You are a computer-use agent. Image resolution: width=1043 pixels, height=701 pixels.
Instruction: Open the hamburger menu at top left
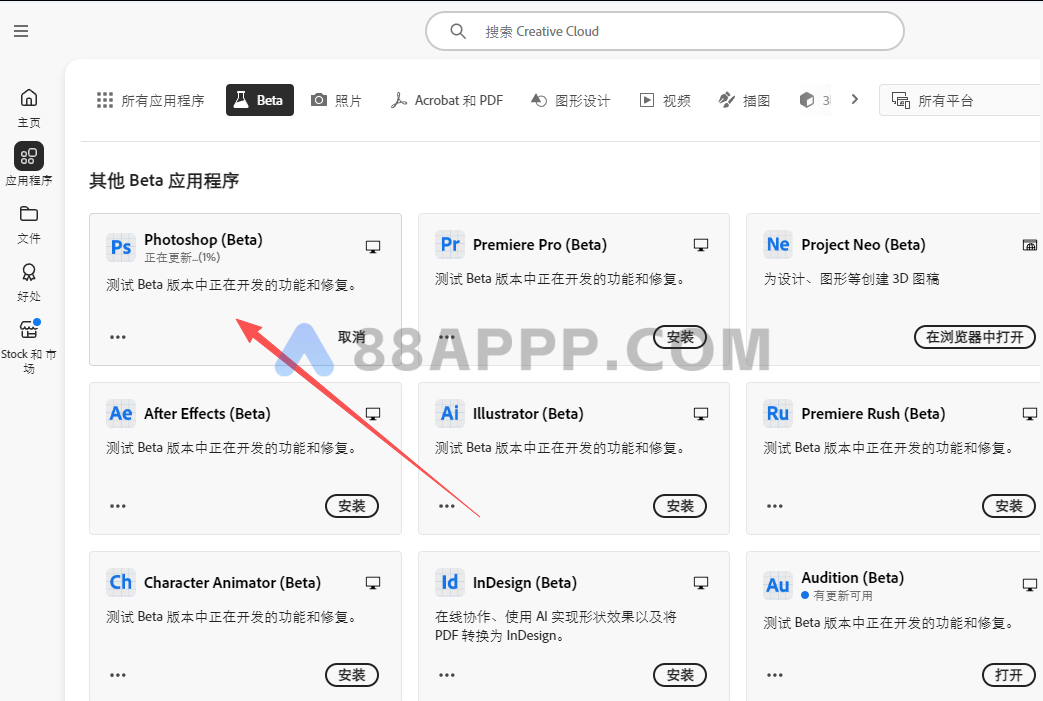point(21,32)
